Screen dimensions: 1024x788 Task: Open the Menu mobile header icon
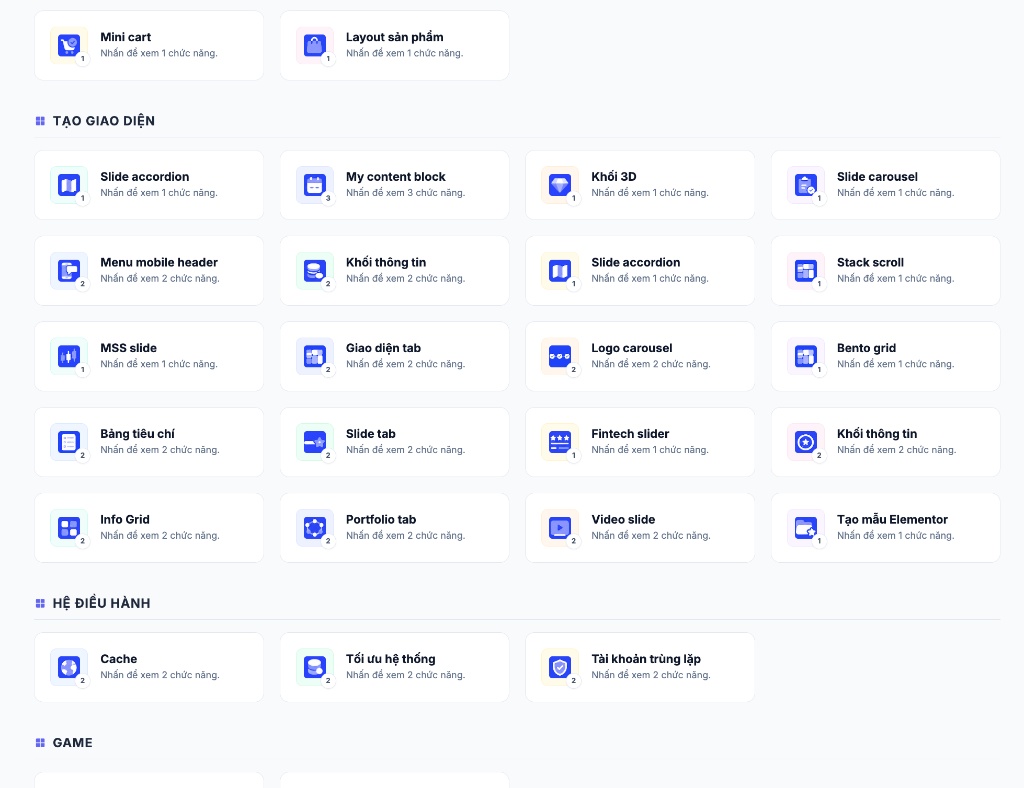pyautogui.click(x=69, y=270)
